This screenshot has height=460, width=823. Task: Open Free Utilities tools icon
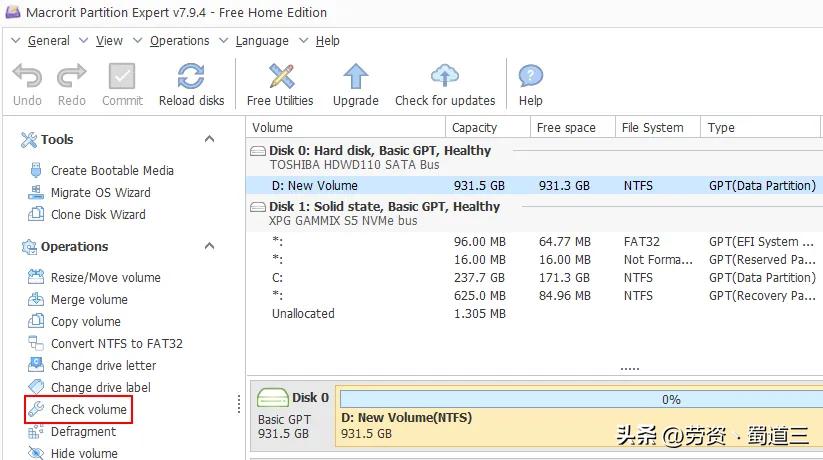click(x=281, y=76)
